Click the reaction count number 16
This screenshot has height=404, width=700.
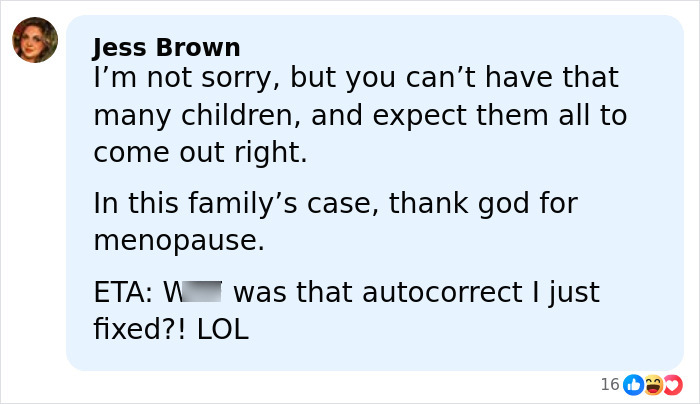tap(609, 384)
